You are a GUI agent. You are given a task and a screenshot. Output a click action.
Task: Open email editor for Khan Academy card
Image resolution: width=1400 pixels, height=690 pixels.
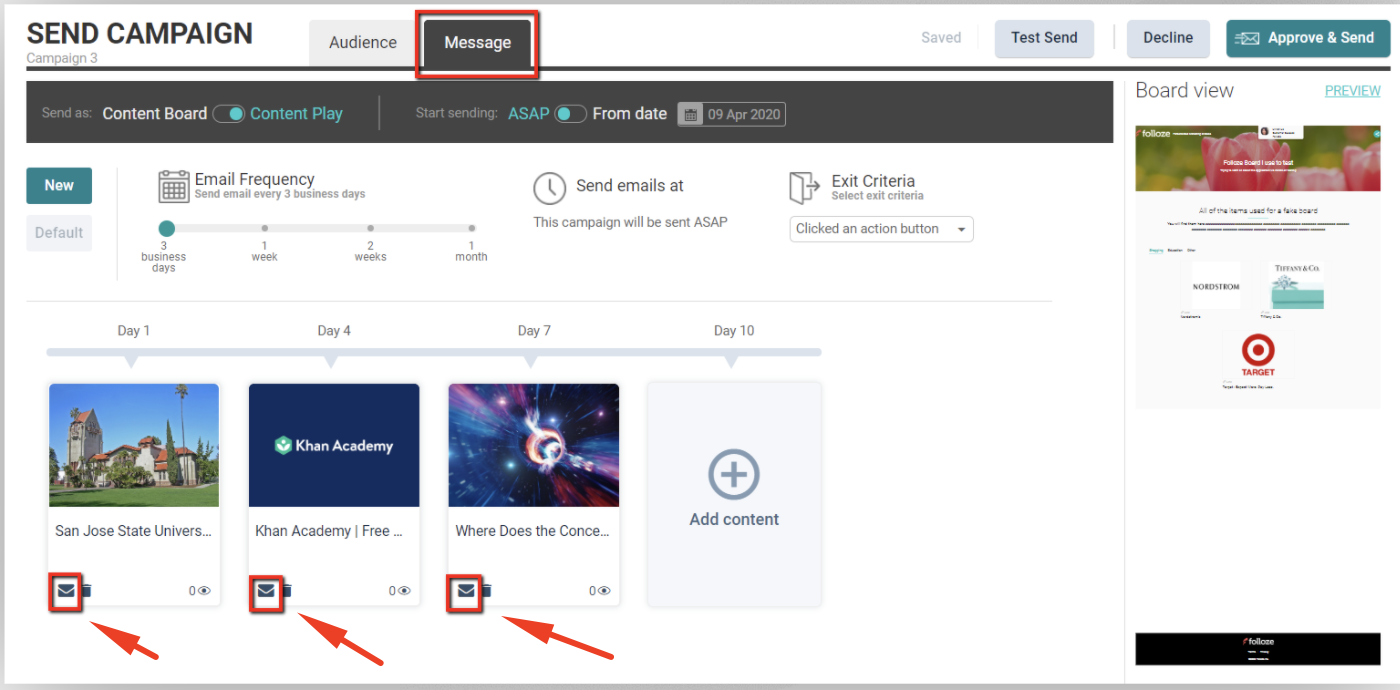(266, 590)
